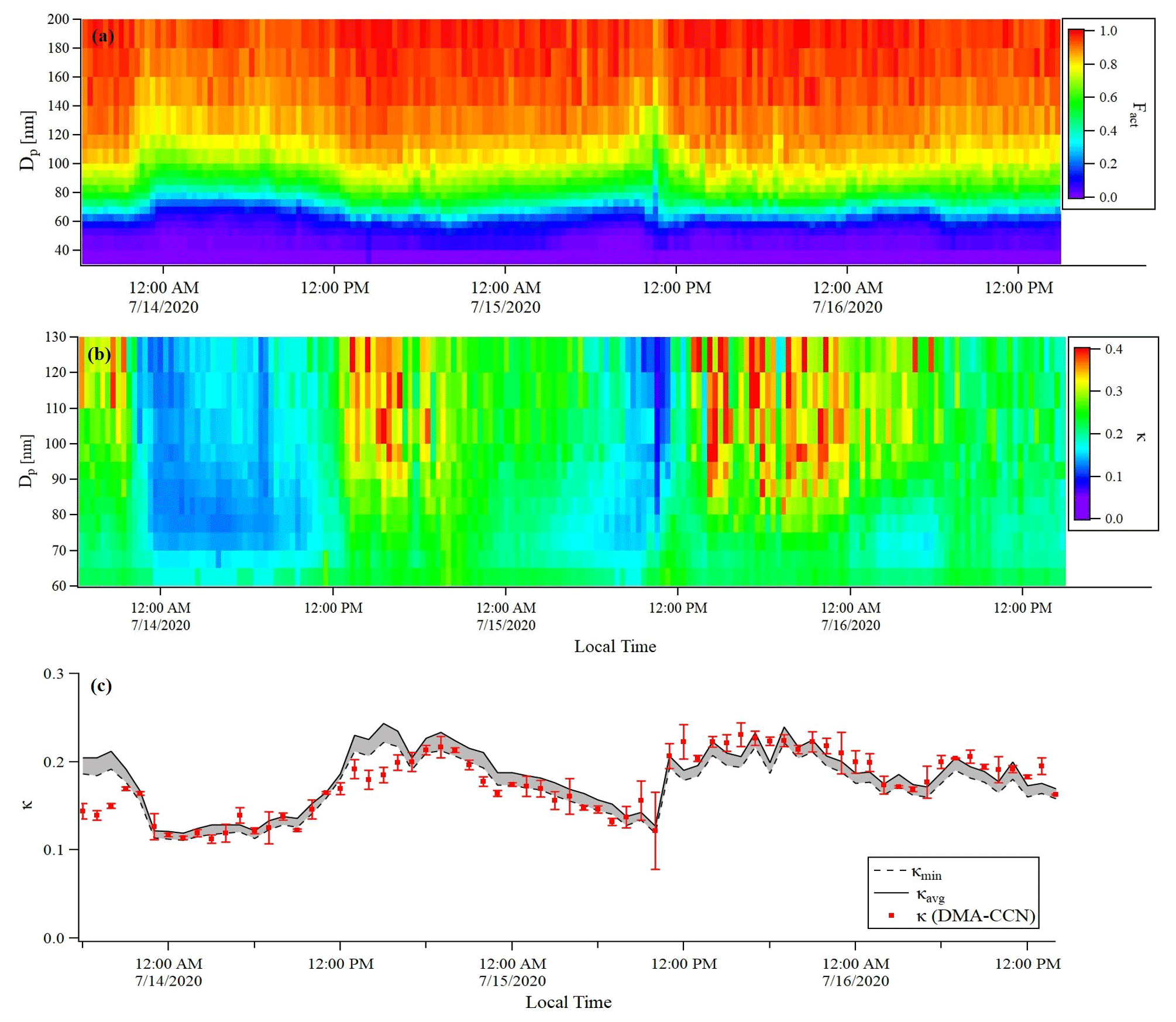Click the panel (c) label

(x=101, y=685)
